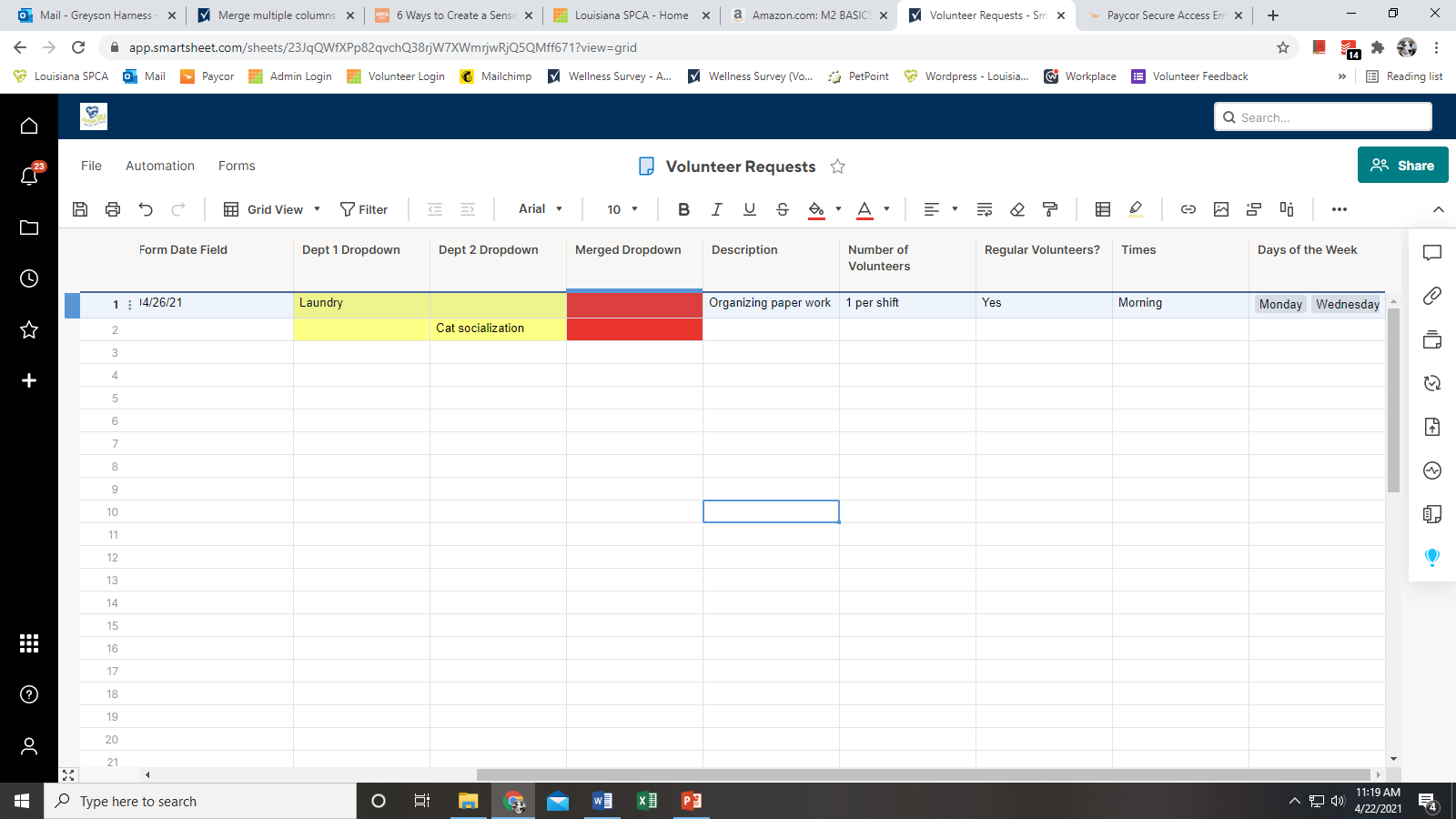Toggle italic formatting
This screenshot has width=1456, height=819.
click(717, 209)
